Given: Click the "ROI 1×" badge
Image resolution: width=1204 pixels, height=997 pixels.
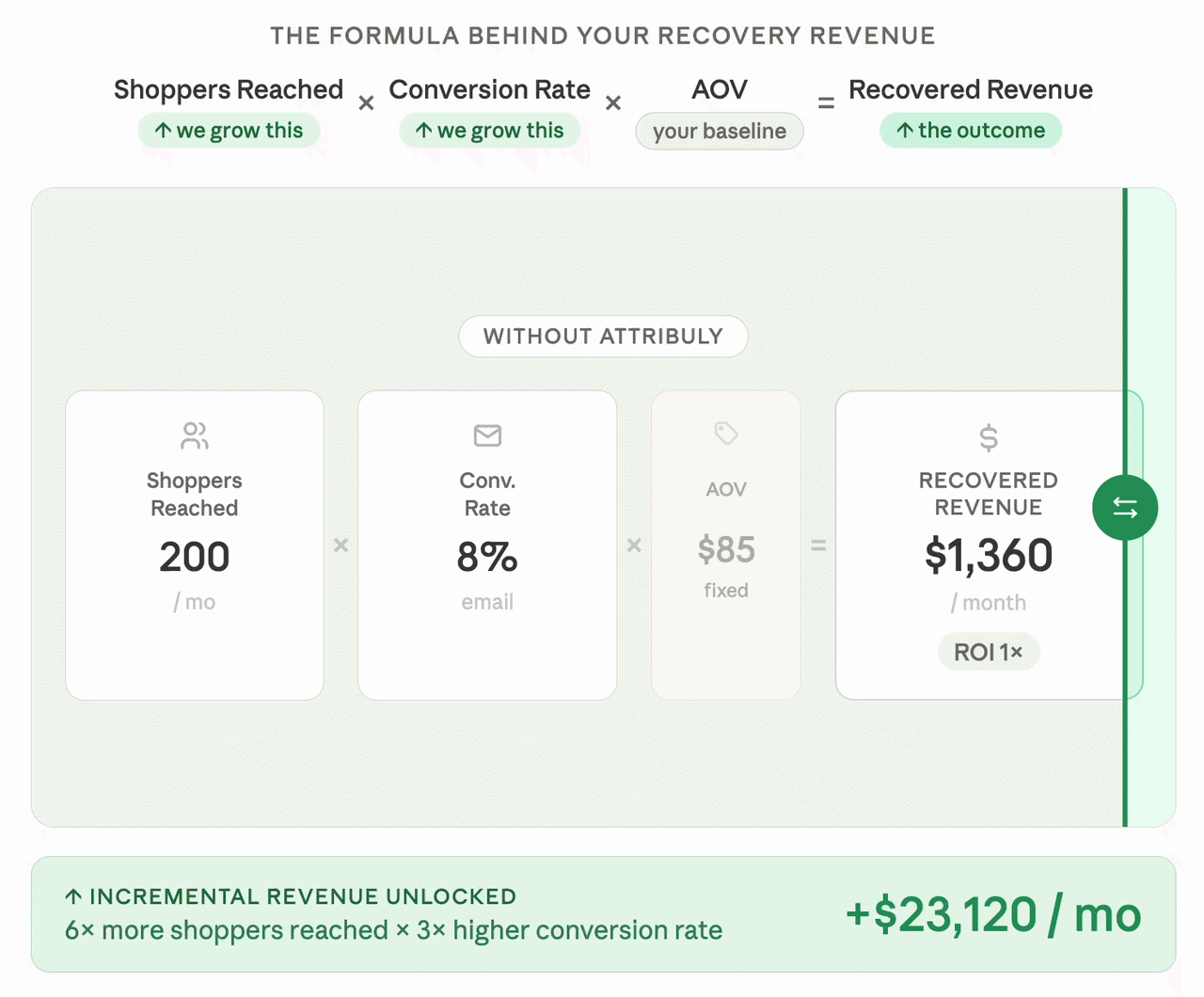Looking at the screenshot, I should (989, 652).
